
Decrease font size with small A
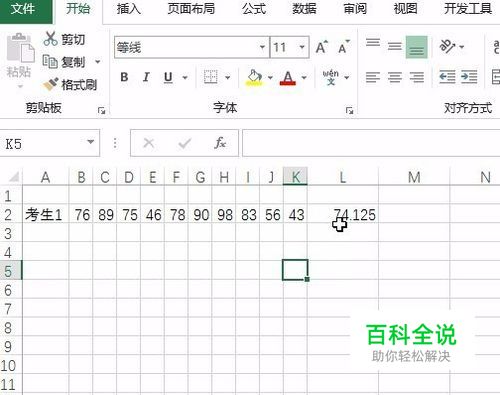tap(344, 47)
